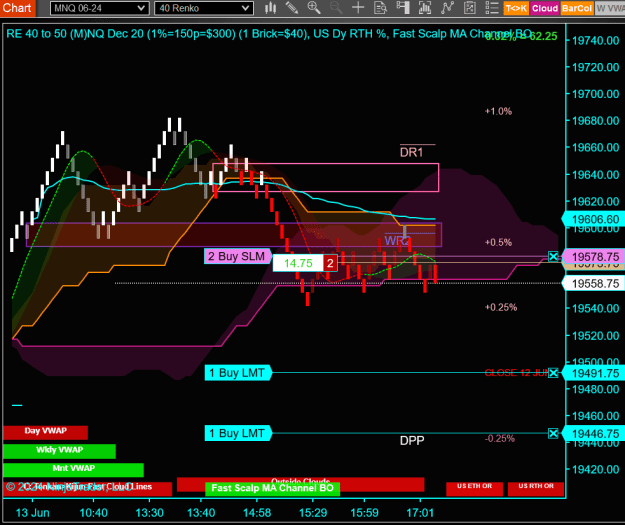Click the 15:59 time axis label
Image resolution: width=625 pixels, height=525 pixels.
[364, 513]
